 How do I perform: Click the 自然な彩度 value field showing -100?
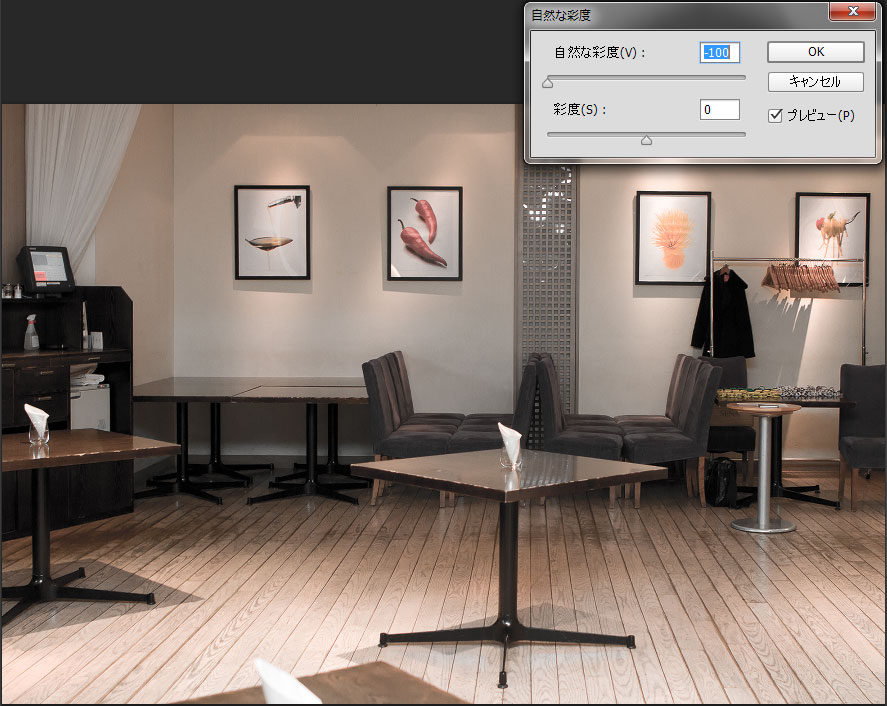(x=719, y=52)
